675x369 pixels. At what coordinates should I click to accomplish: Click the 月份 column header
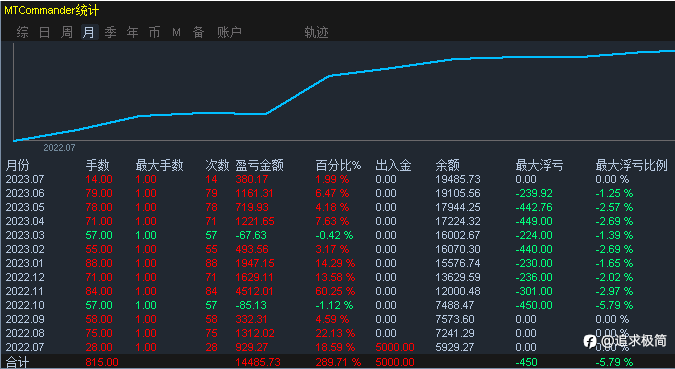pos(18,165)
